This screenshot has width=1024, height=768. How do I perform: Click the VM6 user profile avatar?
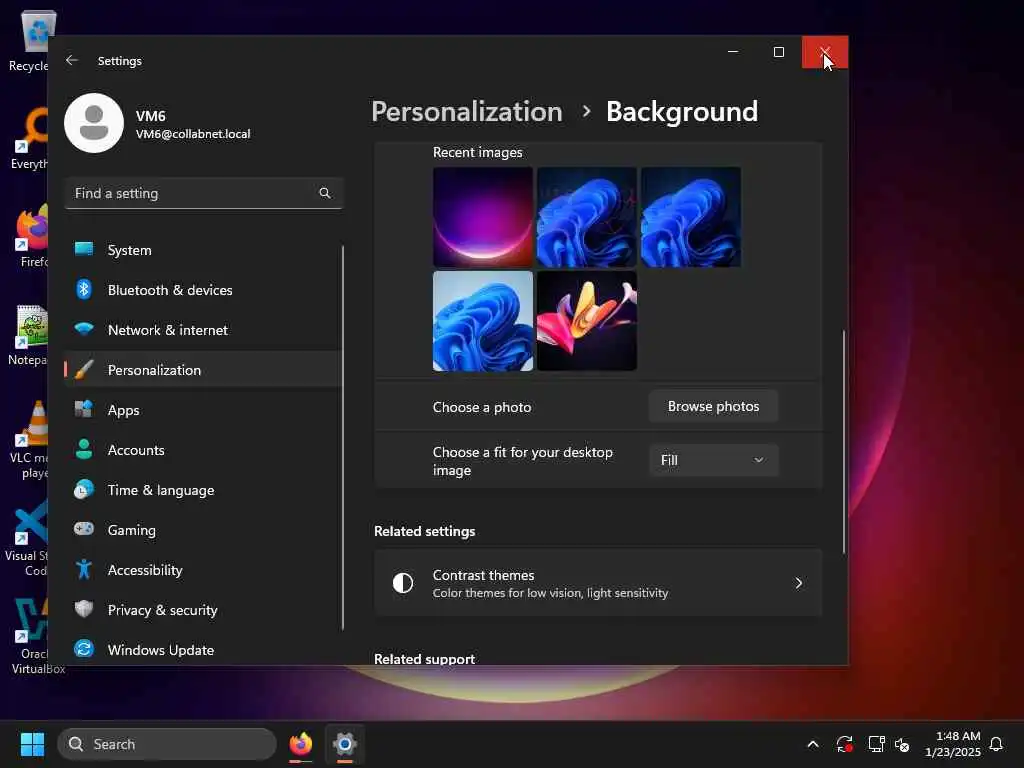tap(94, 123)
